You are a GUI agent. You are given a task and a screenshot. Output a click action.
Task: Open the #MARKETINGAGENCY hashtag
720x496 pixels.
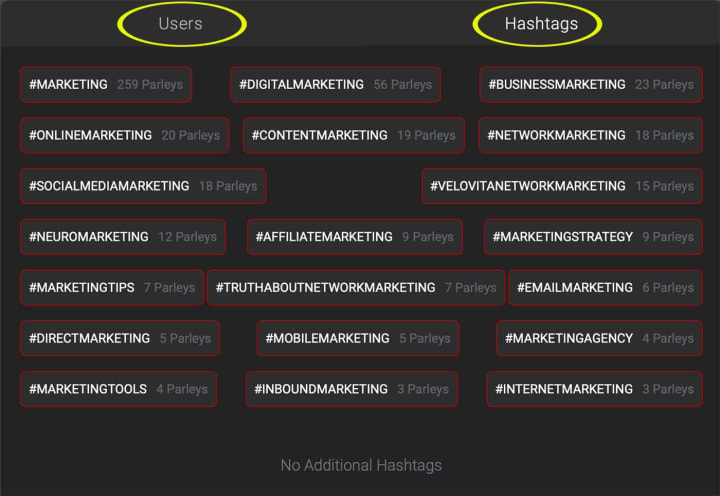(599, 338)
